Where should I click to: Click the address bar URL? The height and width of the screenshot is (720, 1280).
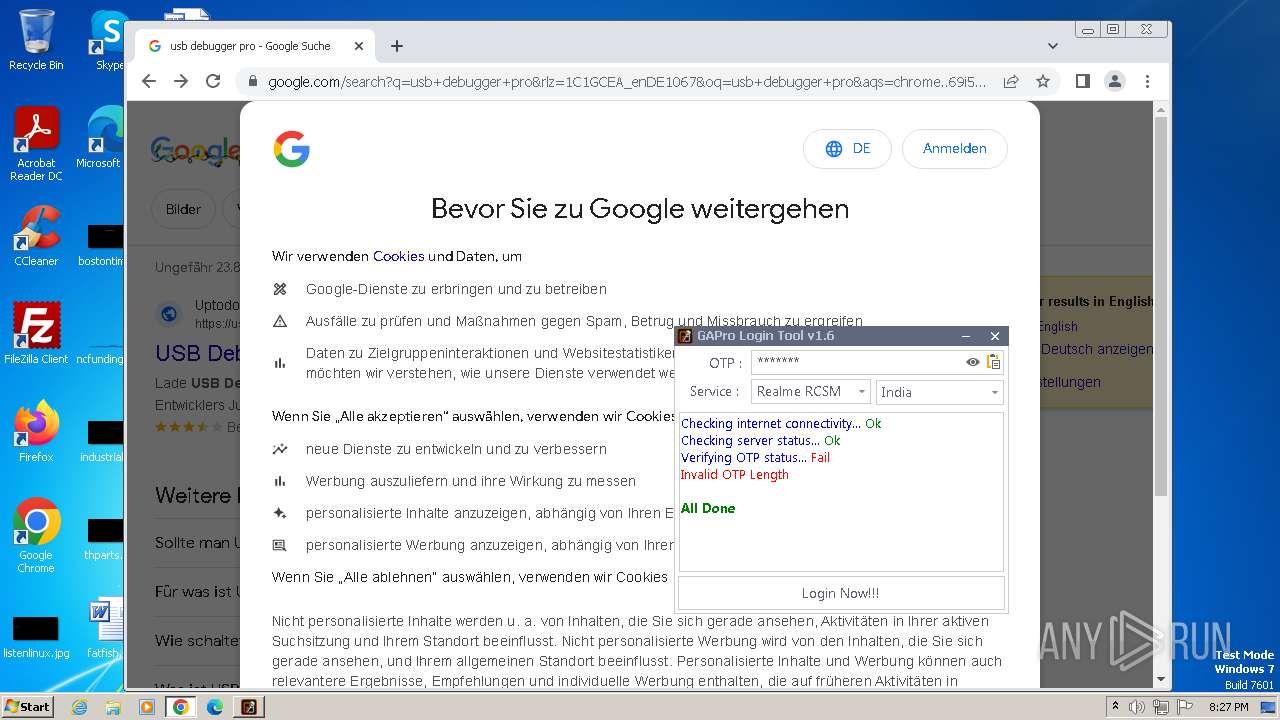628,82
